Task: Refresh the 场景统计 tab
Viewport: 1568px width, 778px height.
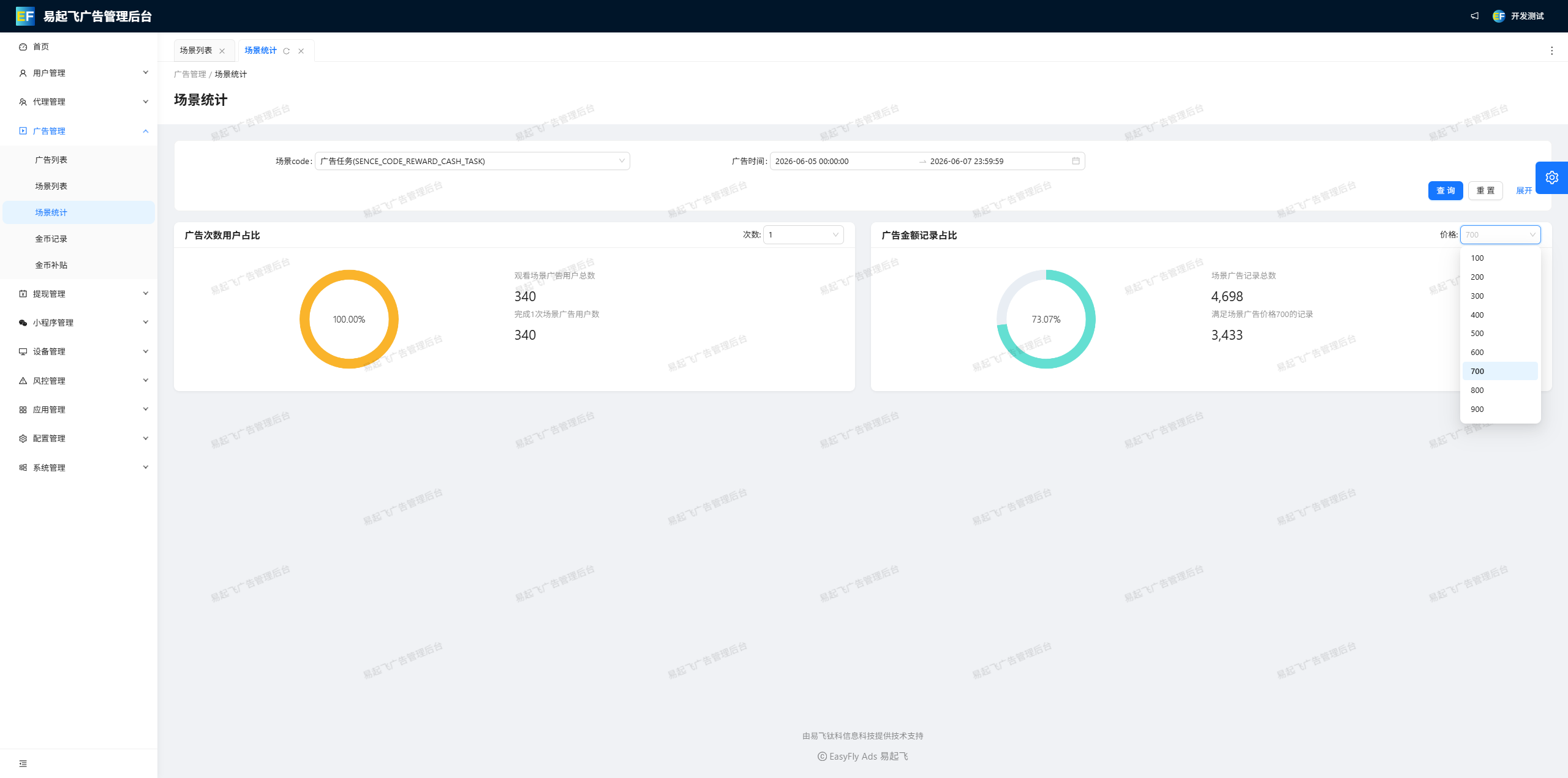Action: pos(286,51)
